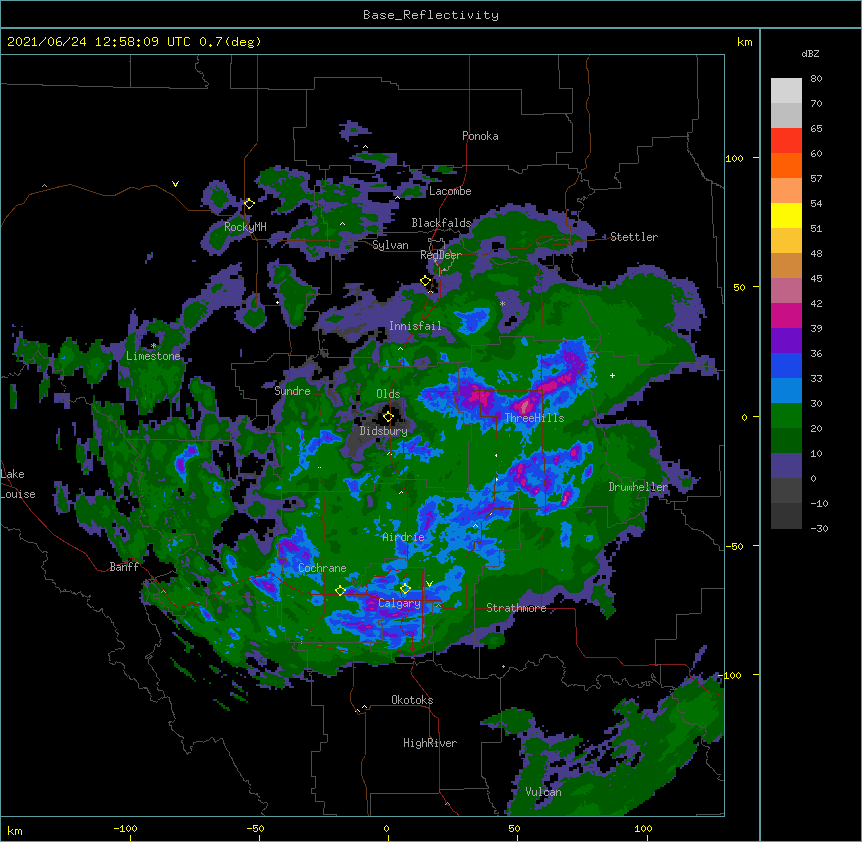The image size is (862, 842).
Task: Pick the magenta 42 dBZ legend swatch
Action: click(x=786, y=315)
